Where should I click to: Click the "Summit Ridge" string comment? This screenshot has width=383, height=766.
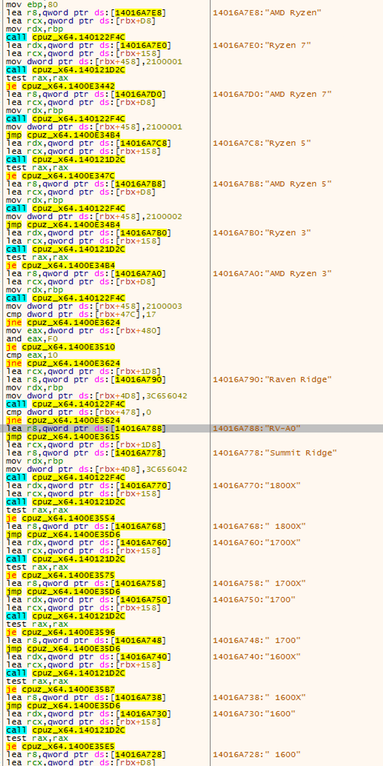click(275, 453)
